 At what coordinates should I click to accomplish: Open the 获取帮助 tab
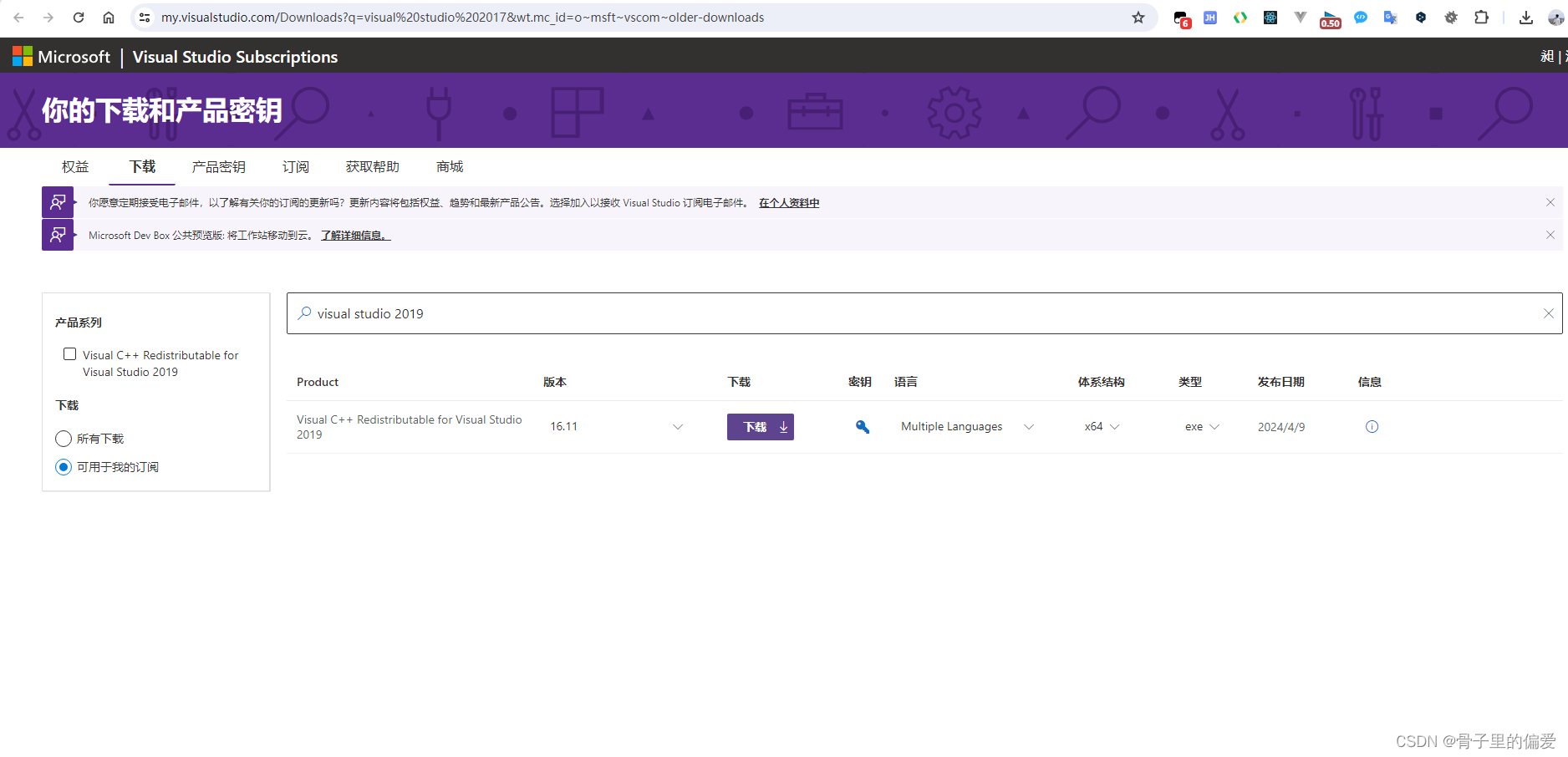372,167
